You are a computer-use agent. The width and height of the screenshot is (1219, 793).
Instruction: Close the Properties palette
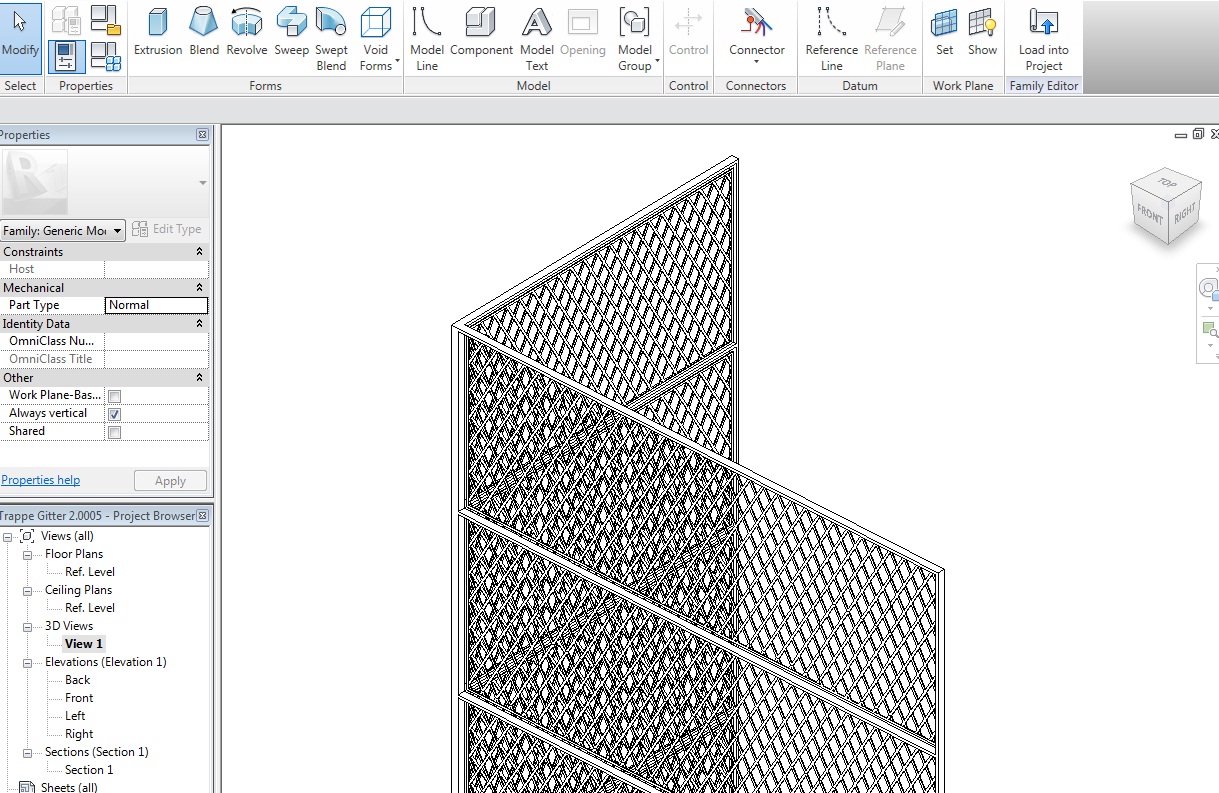tap(202, 135)
